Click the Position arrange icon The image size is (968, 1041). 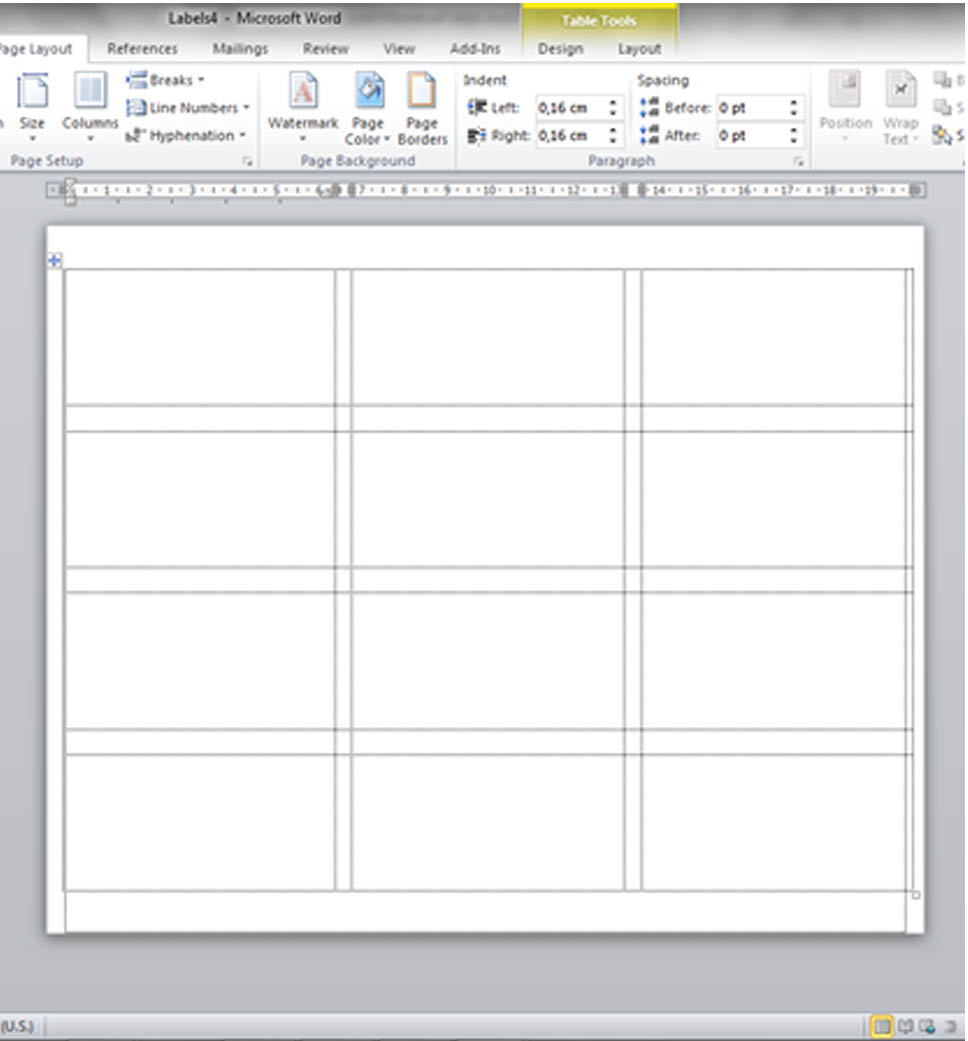(845, 89)
